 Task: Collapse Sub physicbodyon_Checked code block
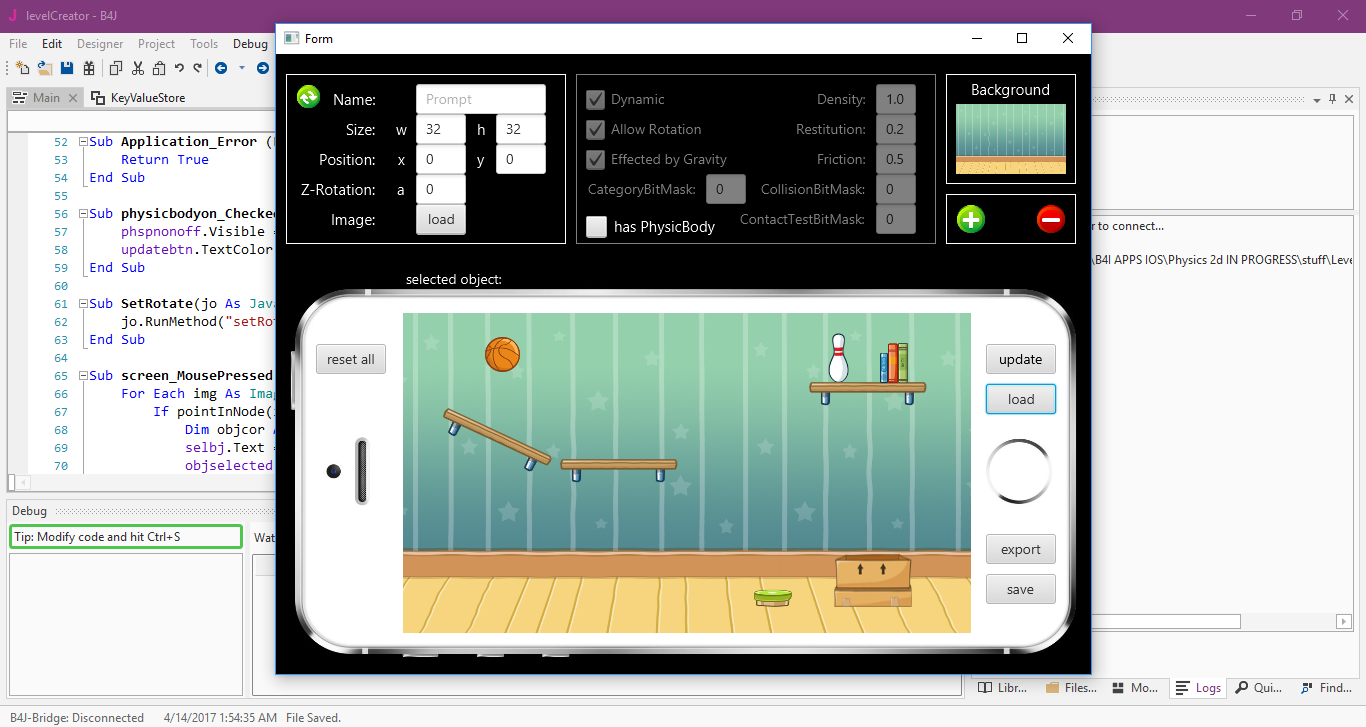click(83, 214)
